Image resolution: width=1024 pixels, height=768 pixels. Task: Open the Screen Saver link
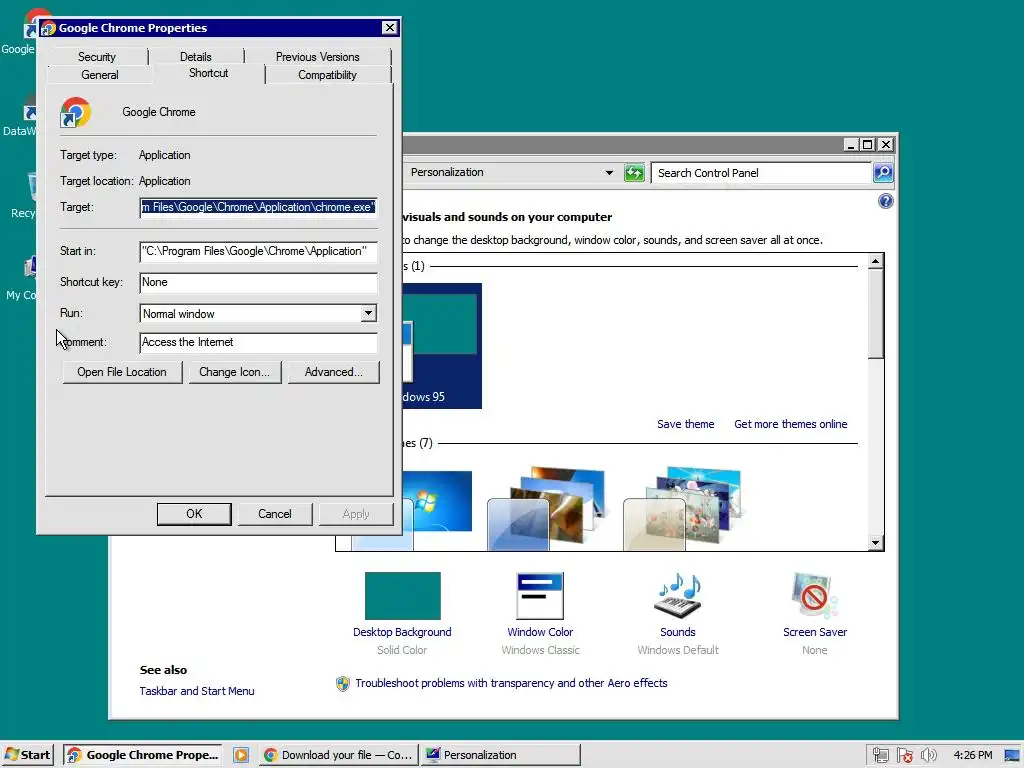point(814,632)
